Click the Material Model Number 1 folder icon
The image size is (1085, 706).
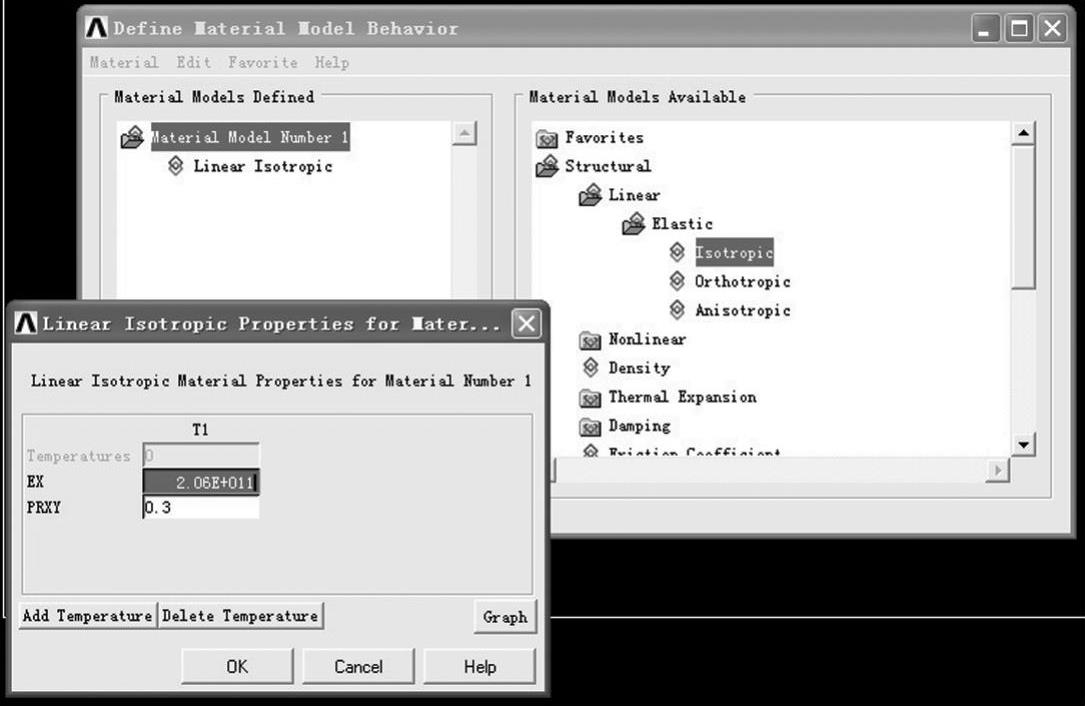132,137
